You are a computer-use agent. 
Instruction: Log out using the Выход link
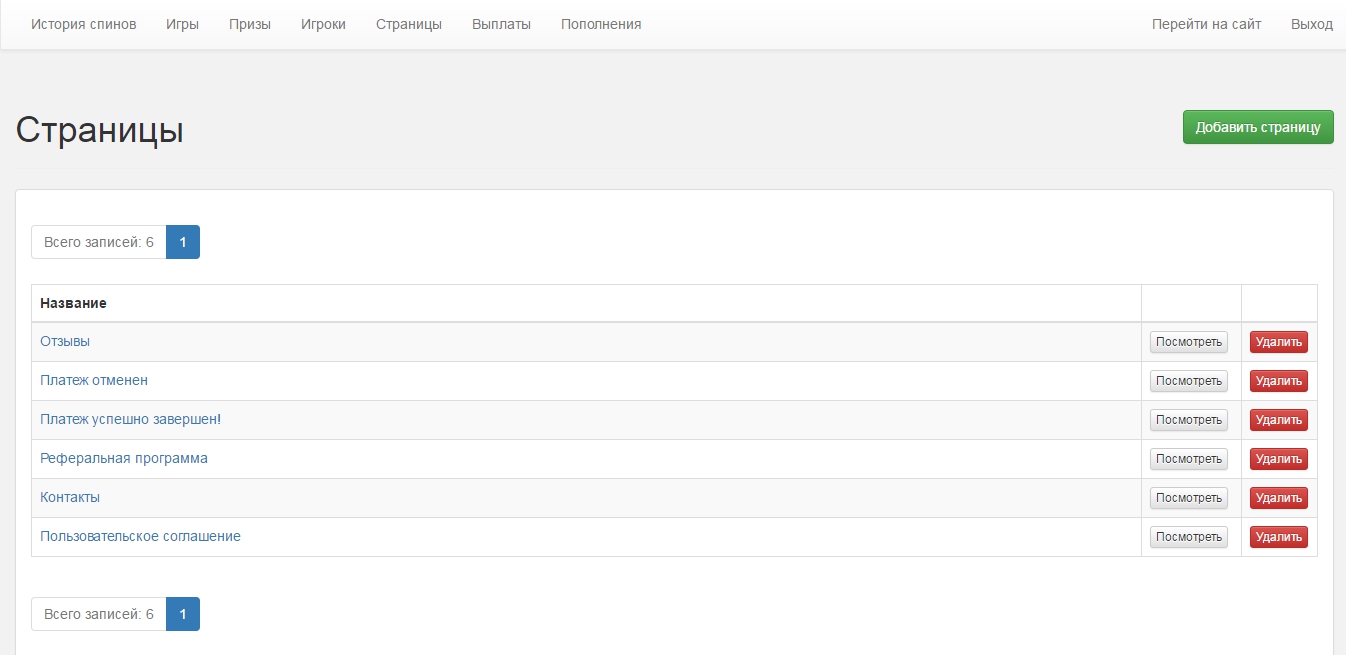point(1311,24)
